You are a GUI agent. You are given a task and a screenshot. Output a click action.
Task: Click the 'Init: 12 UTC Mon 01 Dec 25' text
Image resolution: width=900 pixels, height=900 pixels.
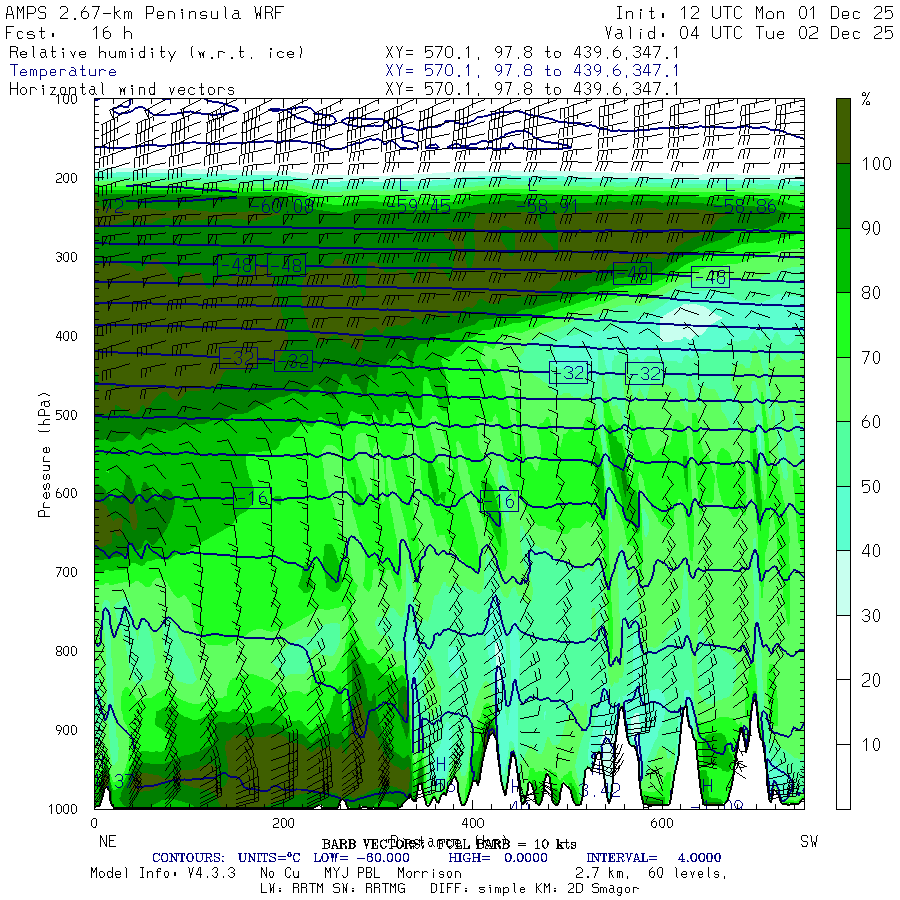[x=755, y=14]
